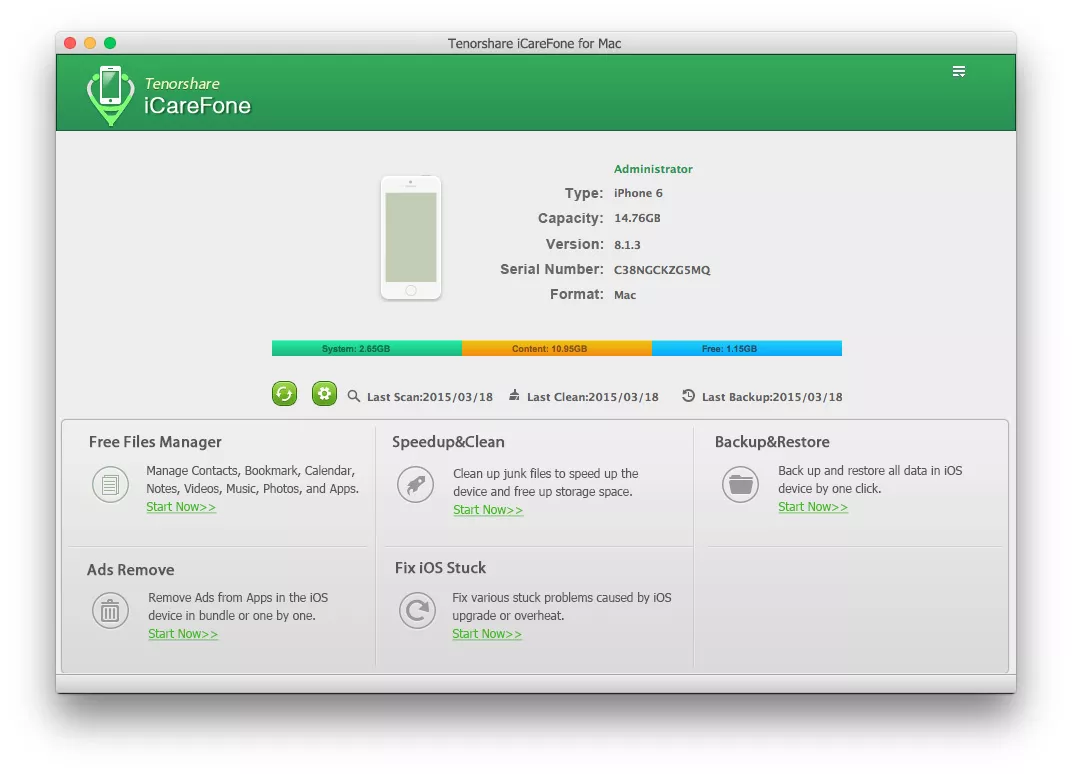The width and height of the screenshot is (1072, 774).
Task: Click the Fix iOS Stuck heading
Action: (x=440, y=568)
